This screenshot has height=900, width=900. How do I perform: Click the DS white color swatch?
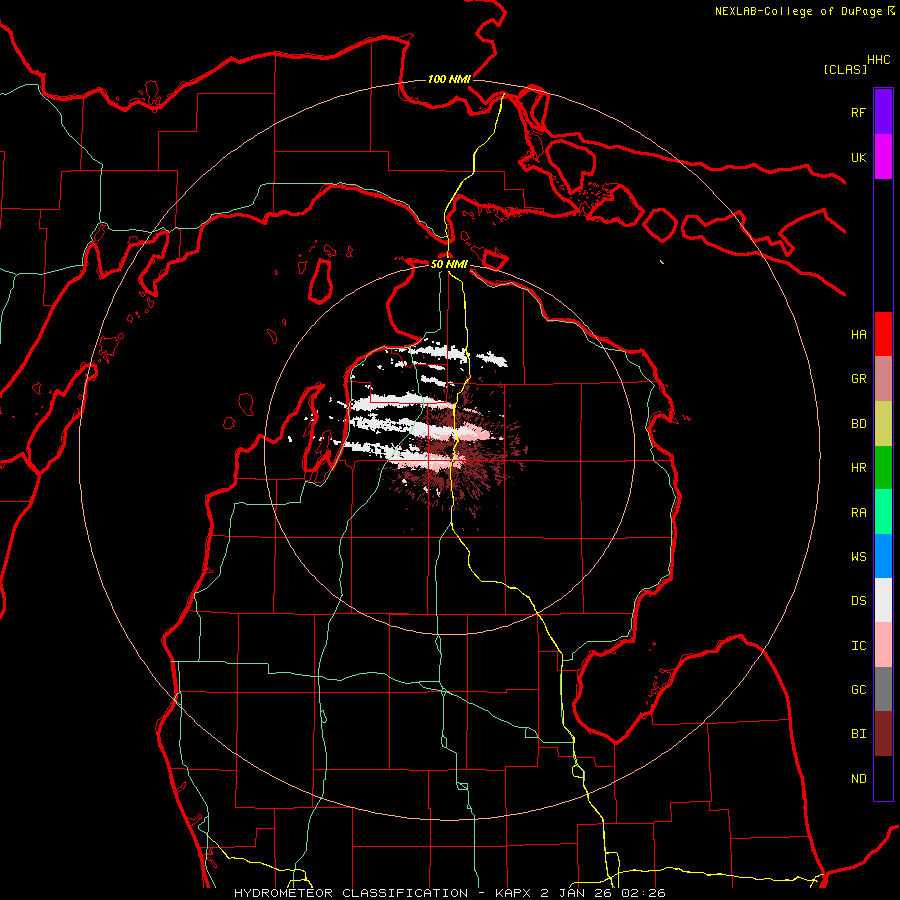pos(883,600)
